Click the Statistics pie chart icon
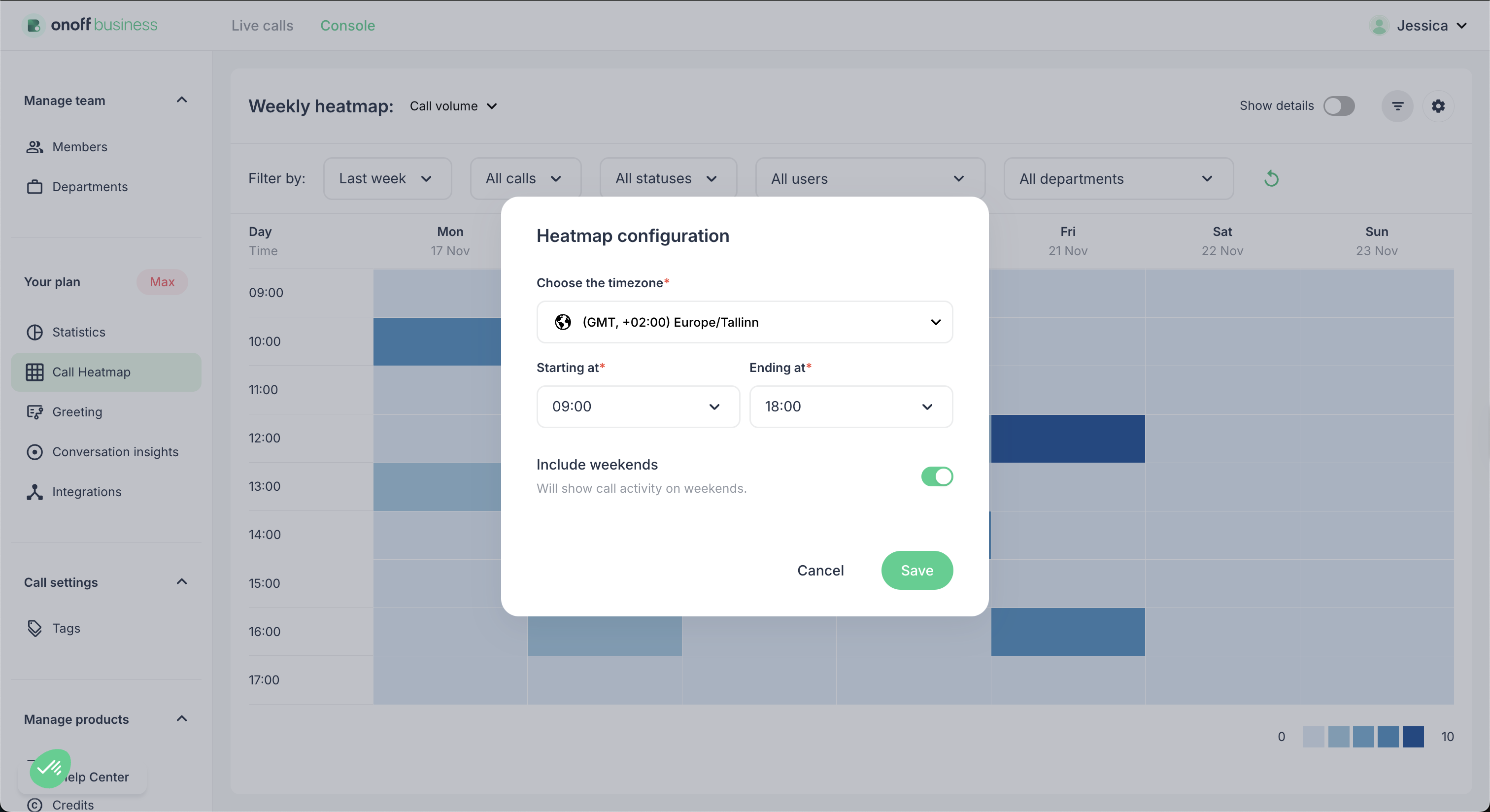 [x=34, y=332]
